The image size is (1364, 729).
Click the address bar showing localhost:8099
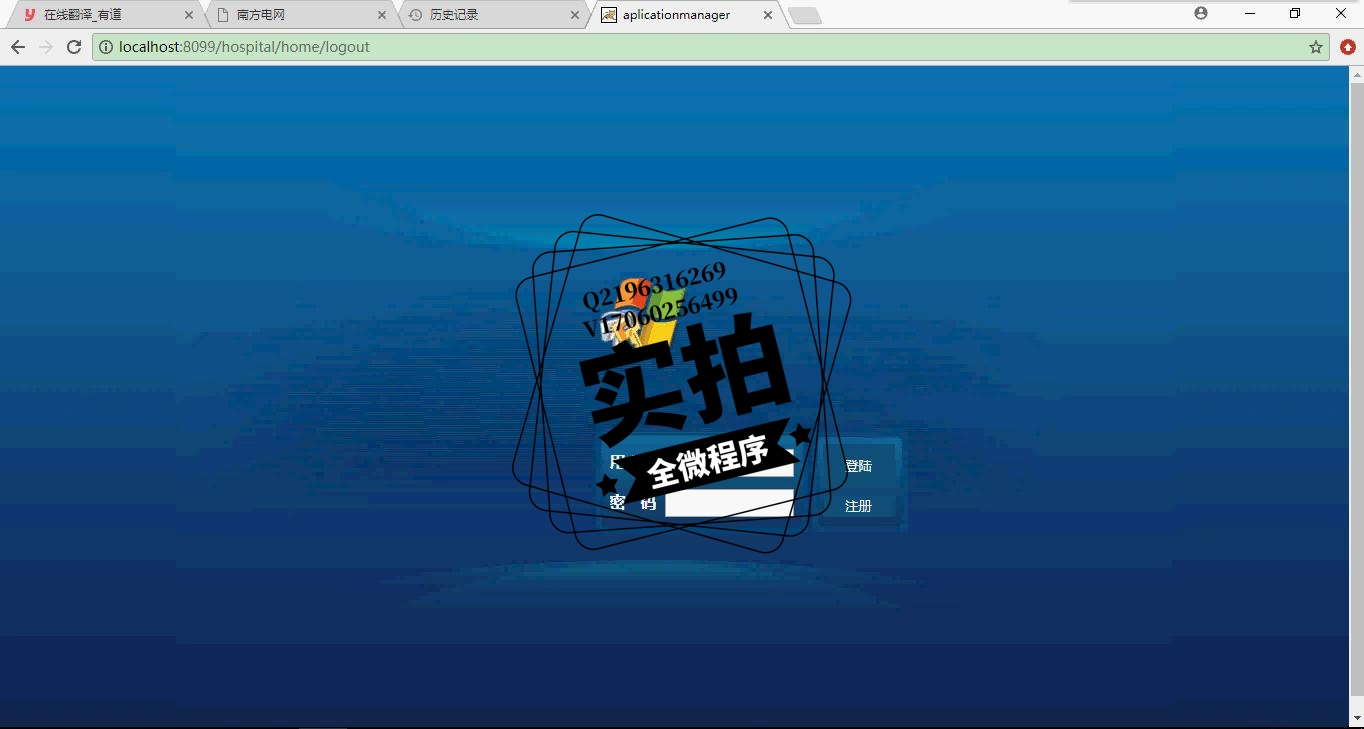710,47
